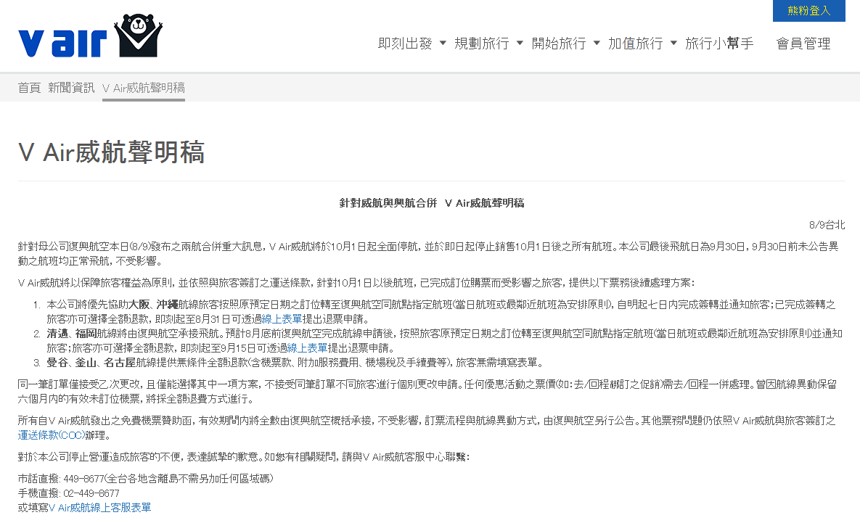The image size is (860, 523).
Task: Click the V Air威航聲明稿 page heading
Action: coord(111,152)
